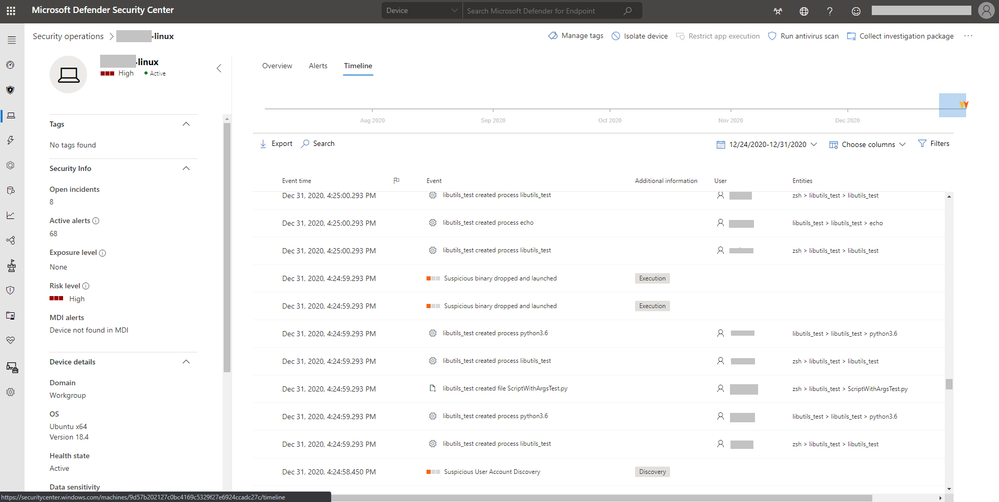Viewport: 999px width, 502px height.
Task: Sort by Event time column header
Action: pos(296,181)
